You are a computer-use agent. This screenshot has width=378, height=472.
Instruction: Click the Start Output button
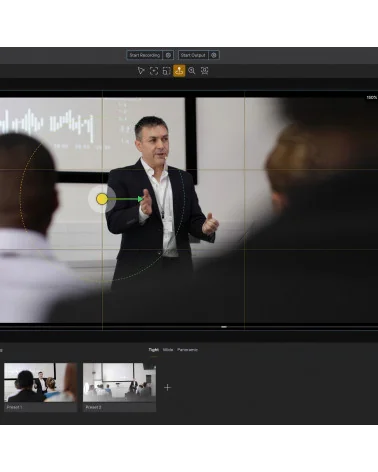coord(193,55)
